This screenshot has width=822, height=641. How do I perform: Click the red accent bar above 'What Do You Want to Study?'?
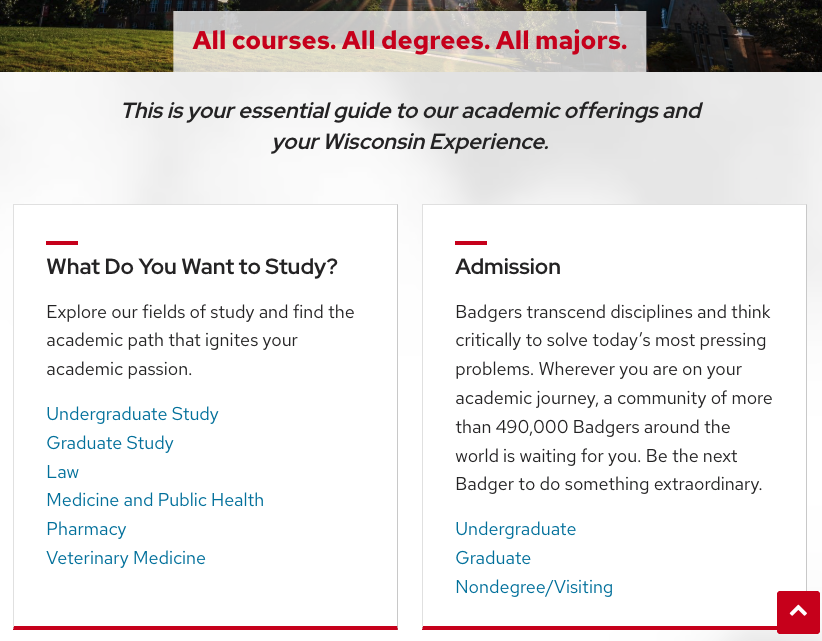pos(62,242)
